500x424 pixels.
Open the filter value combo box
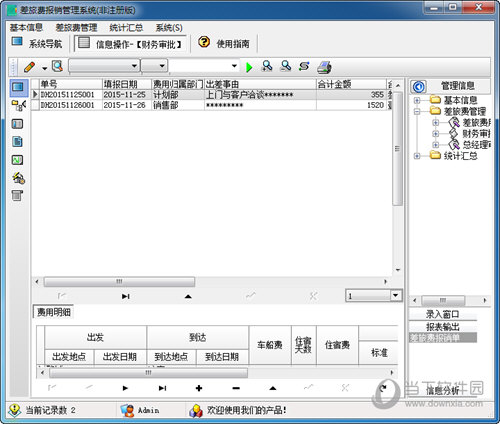[204, 66]
